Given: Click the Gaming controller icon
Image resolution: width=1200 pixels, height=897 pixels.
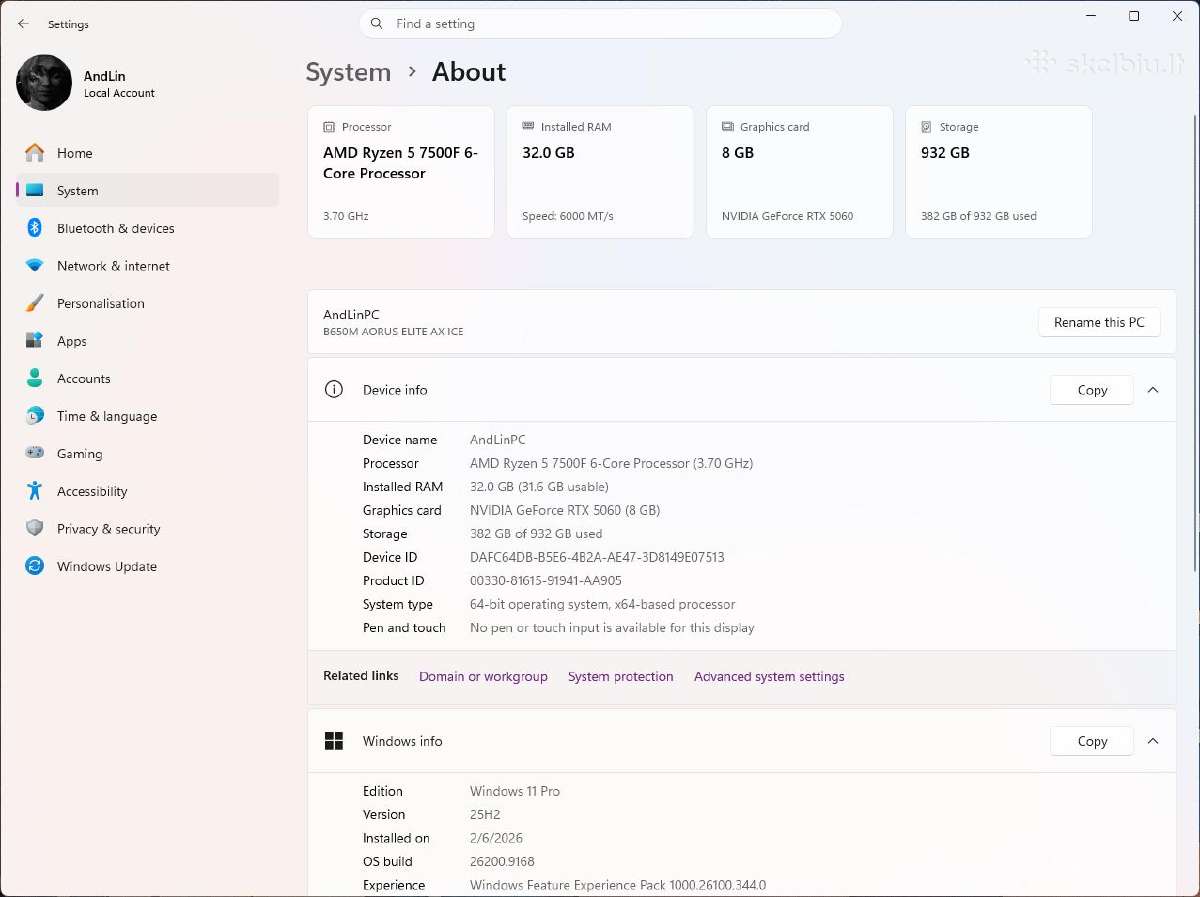Looking at the screenshot, I should pos(35,453).
